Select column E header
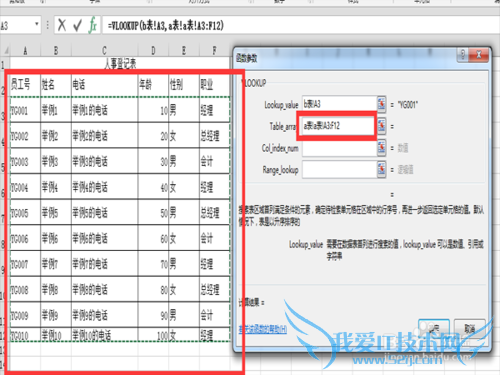 pos(184,50)
